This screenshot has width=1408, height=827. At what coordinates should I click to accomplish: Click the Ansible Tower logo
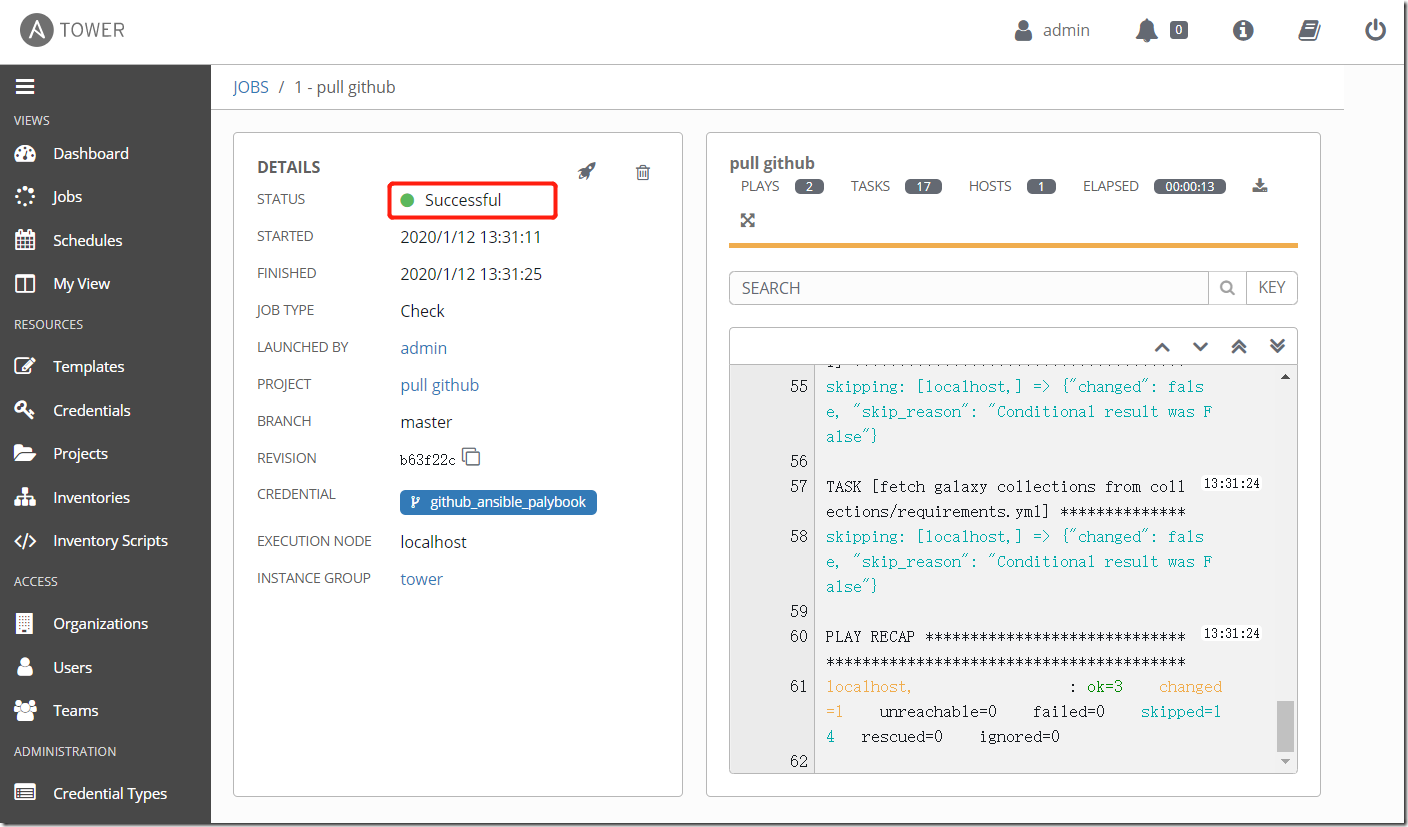click(73, 30)
